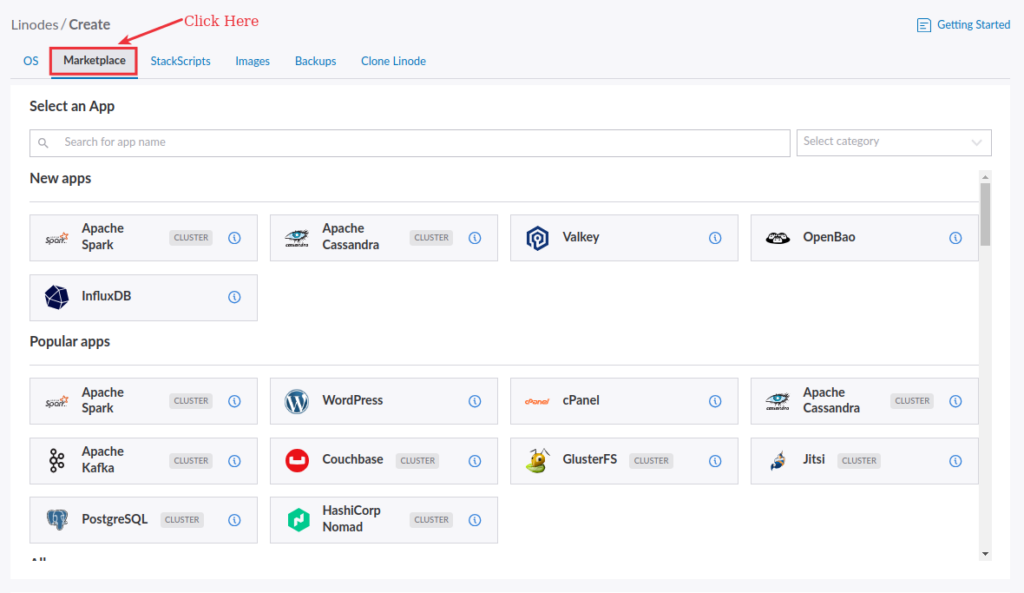Go to the StackScripts tab
The width and height of the screenshot is (1024, 593).
click(180, 61)
